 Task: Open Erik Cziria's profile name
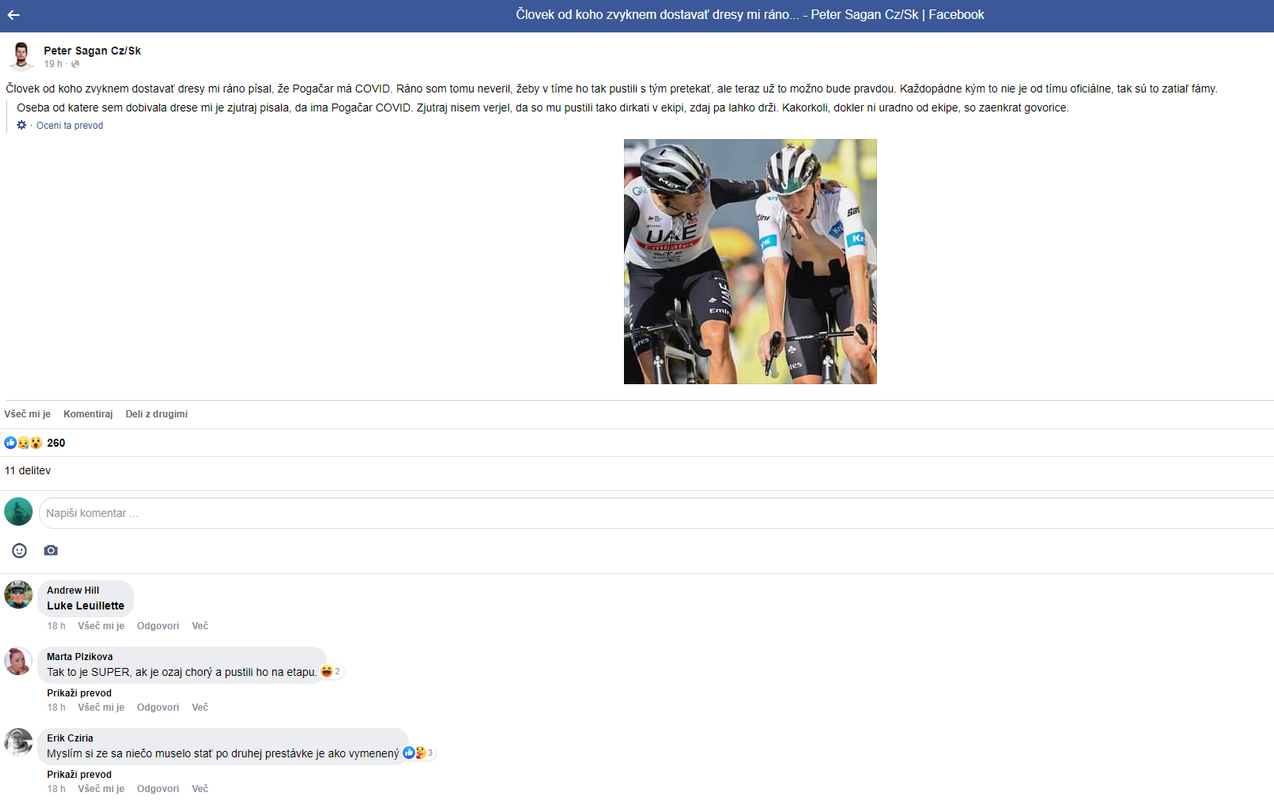70,738
